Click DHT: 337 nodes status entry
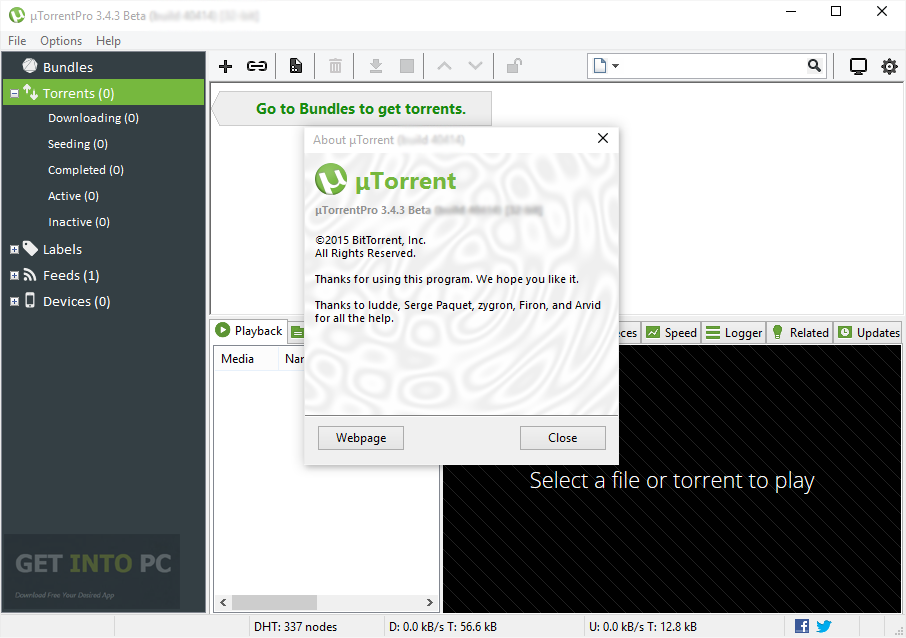Viewport: 906px width, 638px height. click(295, 626)
